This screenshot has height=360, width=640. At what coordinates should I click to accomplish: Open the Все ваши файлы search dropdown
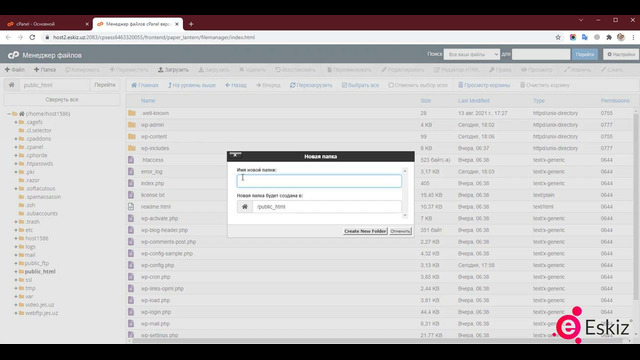(471, 54)
